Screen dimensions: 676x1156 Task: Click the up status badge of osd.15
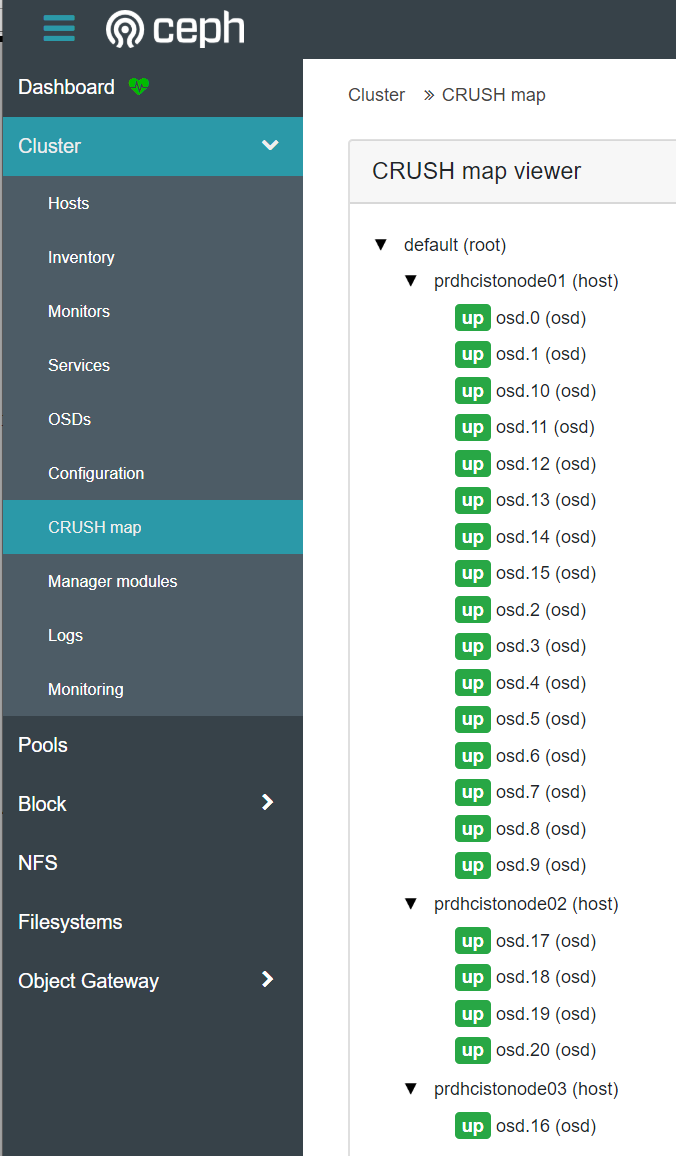tap(473, 574)
